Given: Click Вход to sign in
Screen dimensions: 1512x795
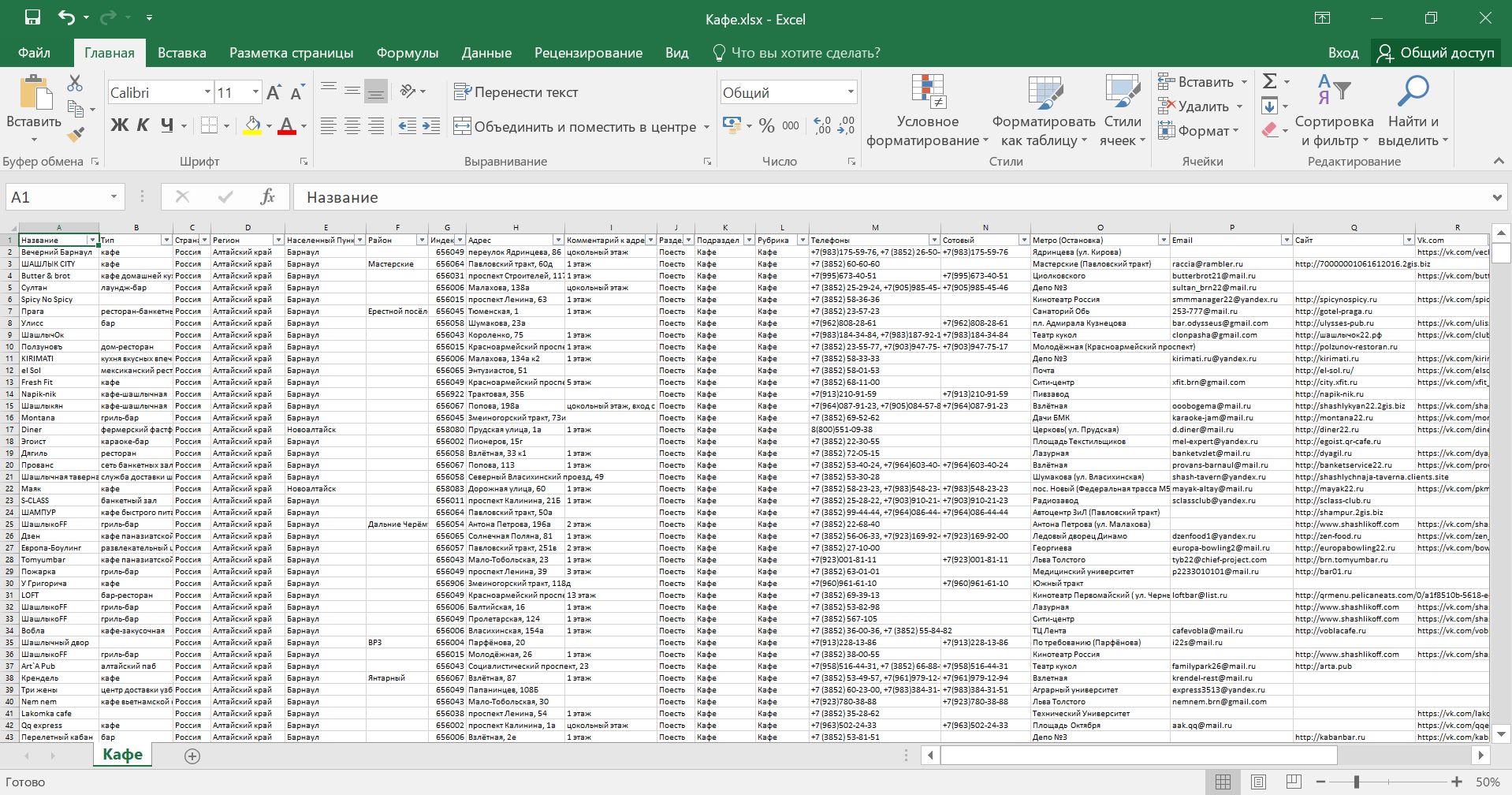Looking at the screenshot, I should (x=1343, y=53).
